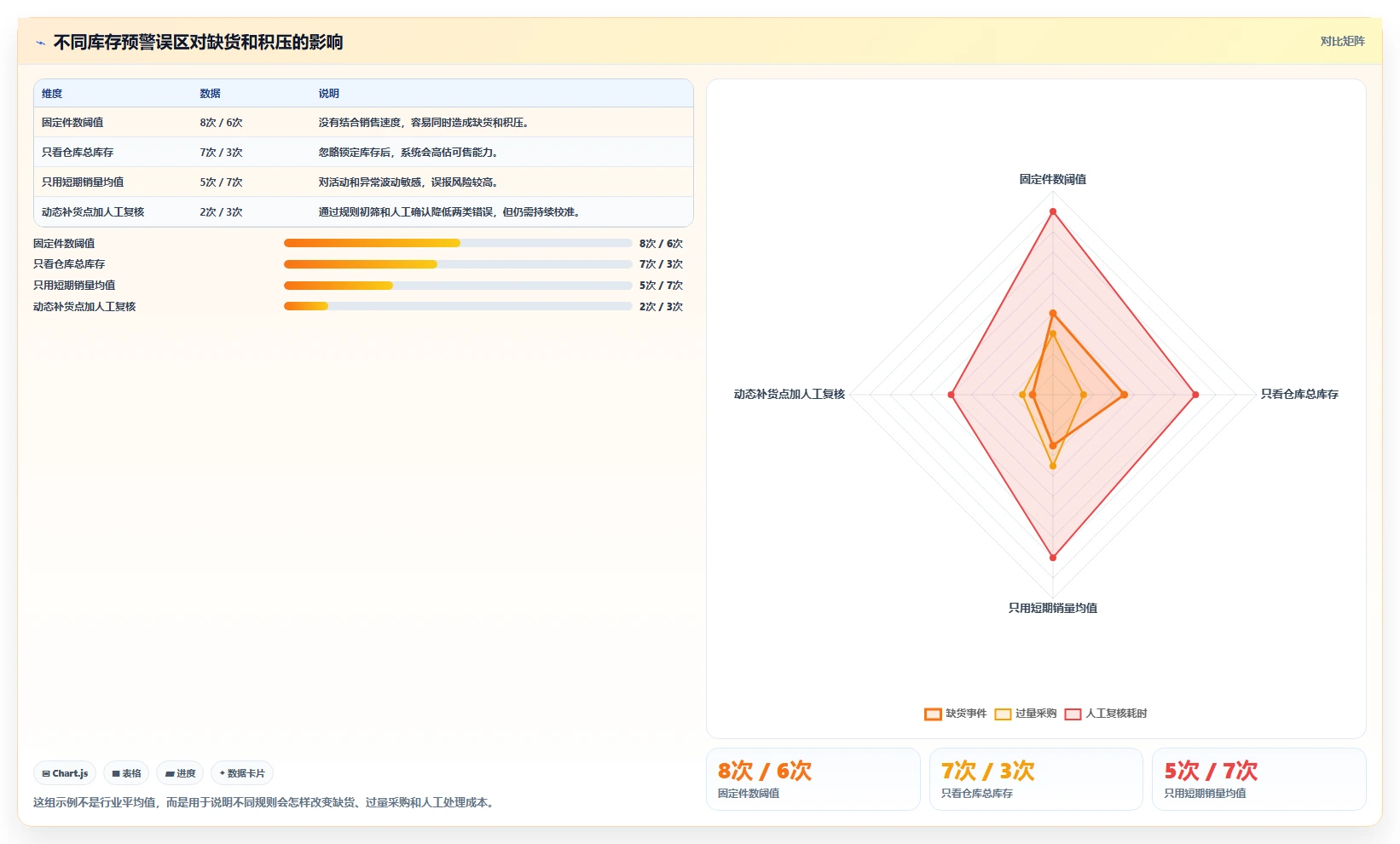Toggle the 过量采购 legend swatch
The width and height of the screenshot is (1400, 844).
1003,714
